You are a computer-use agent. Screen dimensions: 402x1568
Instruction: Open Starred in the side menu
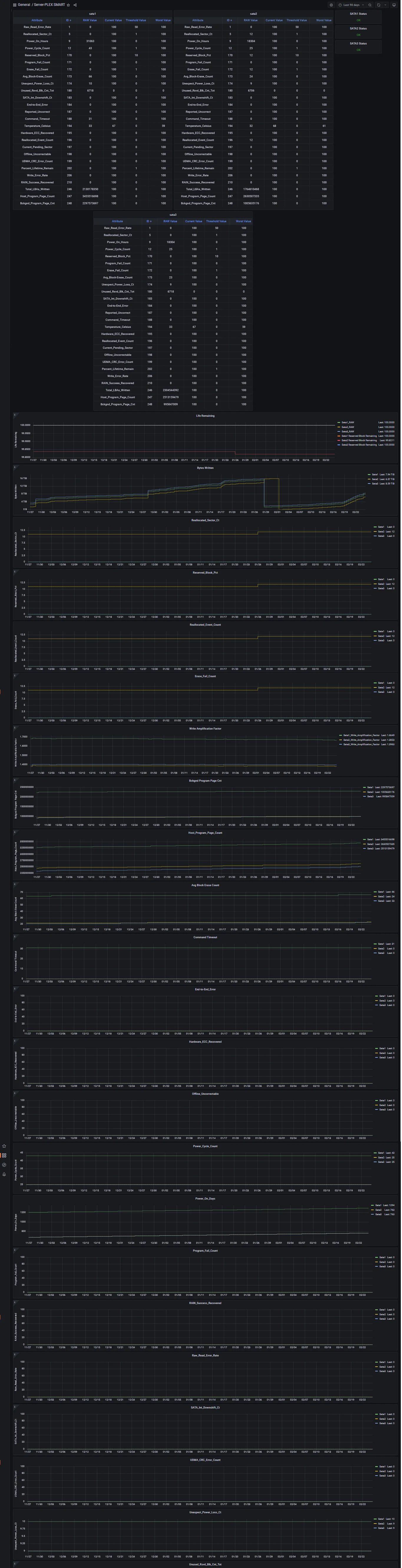click(x=4, y=1146)
